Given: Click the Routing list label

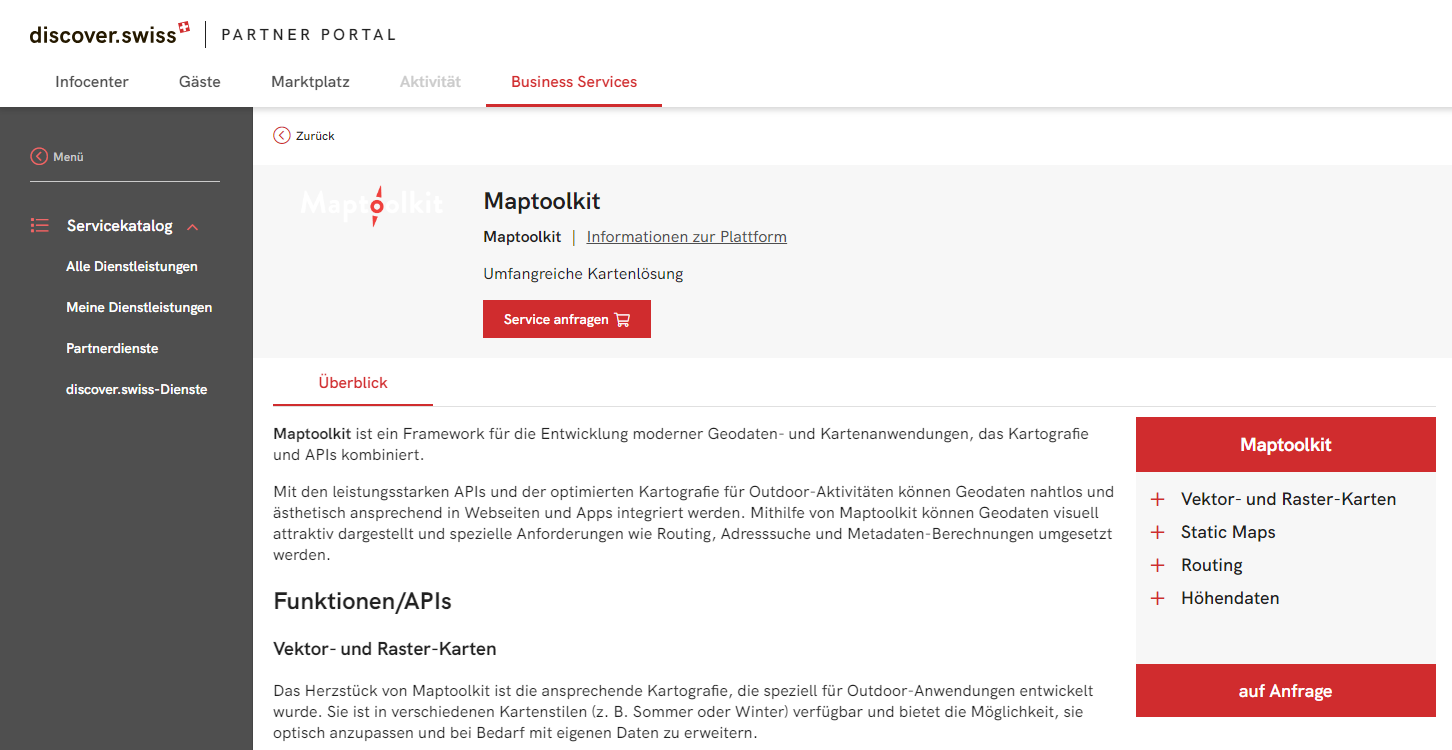Looking at the screenshot, I should (1212, 565).
